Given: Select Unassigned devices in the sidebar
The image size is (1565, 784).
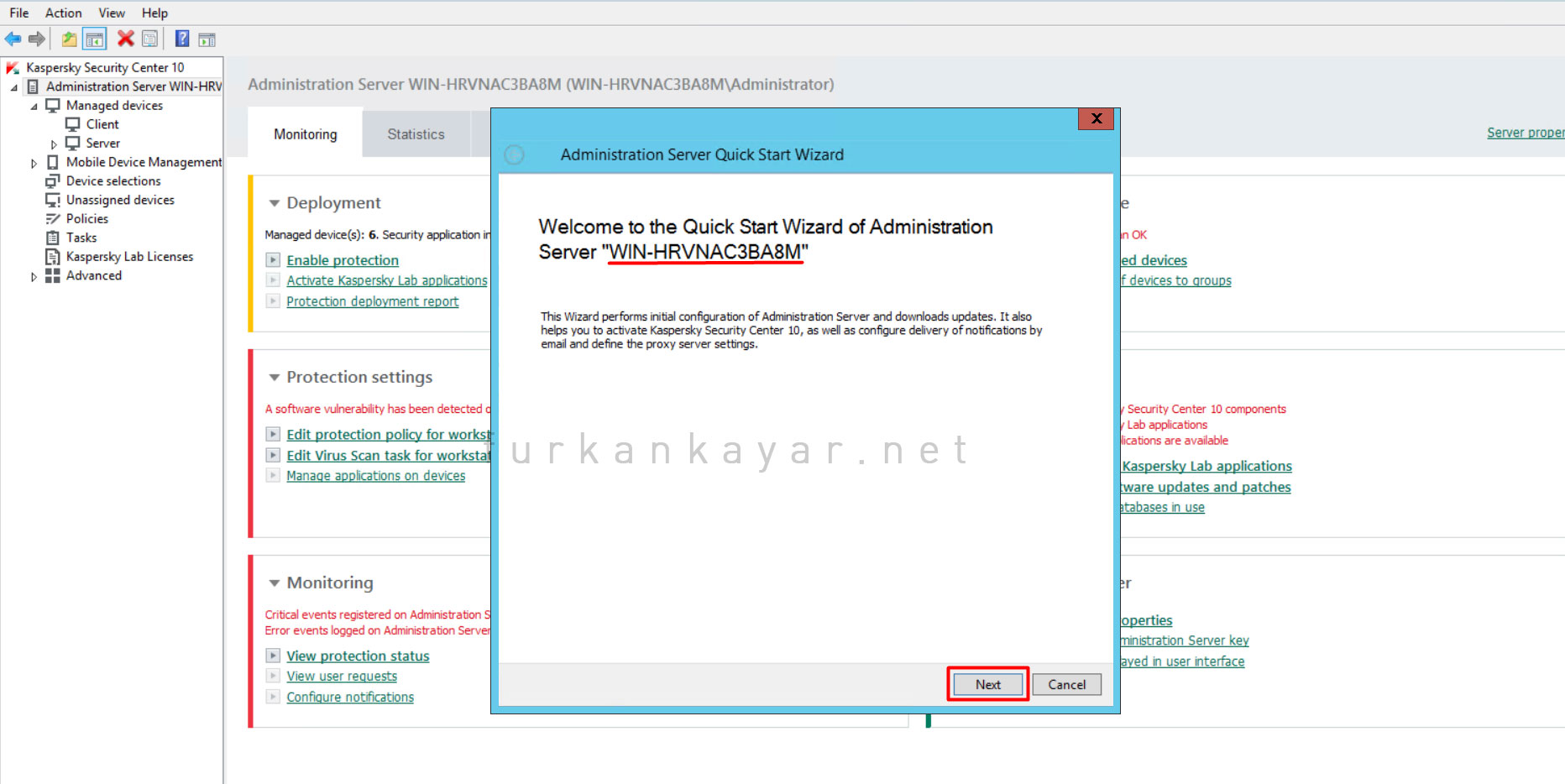Looking at the screenshot, I should point(120,200).
